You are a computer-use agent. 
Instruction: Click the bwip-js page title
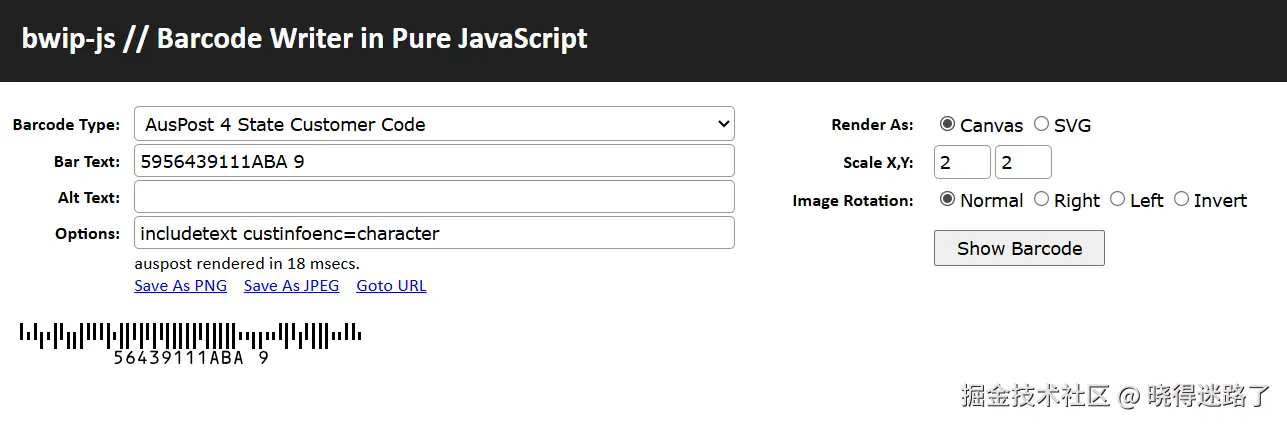pos(304,39)
